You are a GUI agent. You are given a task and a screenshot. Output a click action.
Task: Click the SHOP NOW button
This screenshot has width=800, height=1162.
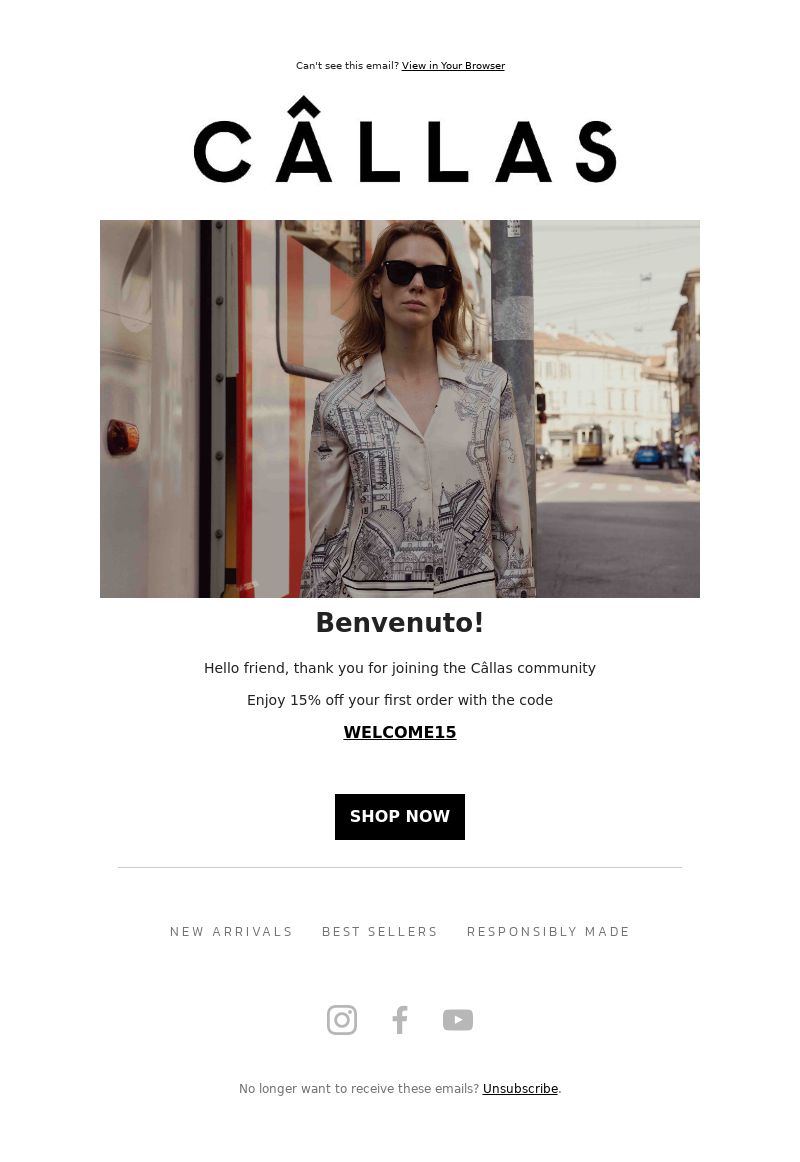(400, 817)
